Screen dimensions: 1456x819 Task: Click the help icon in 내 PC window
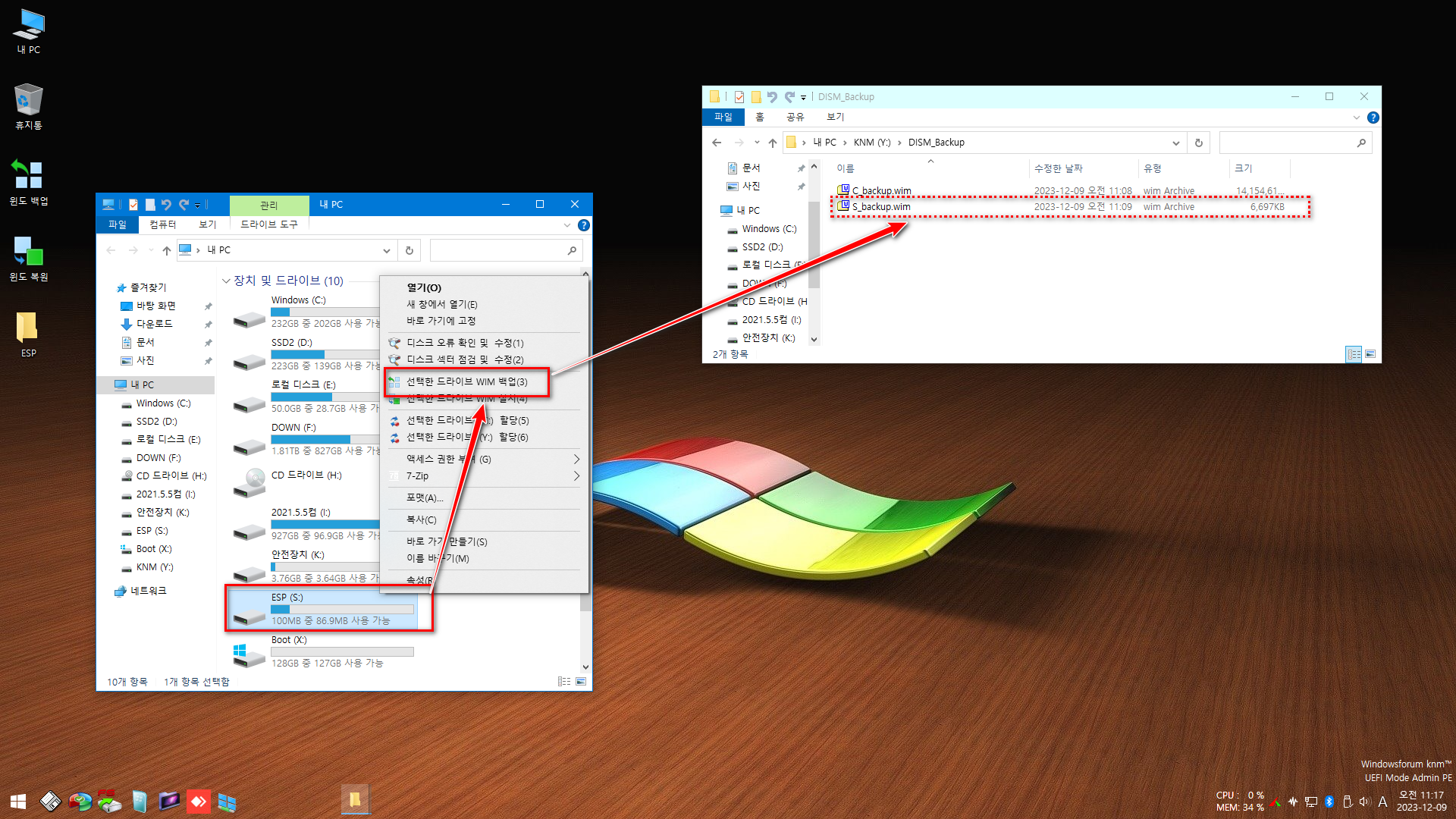pyautogui.click(x=583, y=225)
